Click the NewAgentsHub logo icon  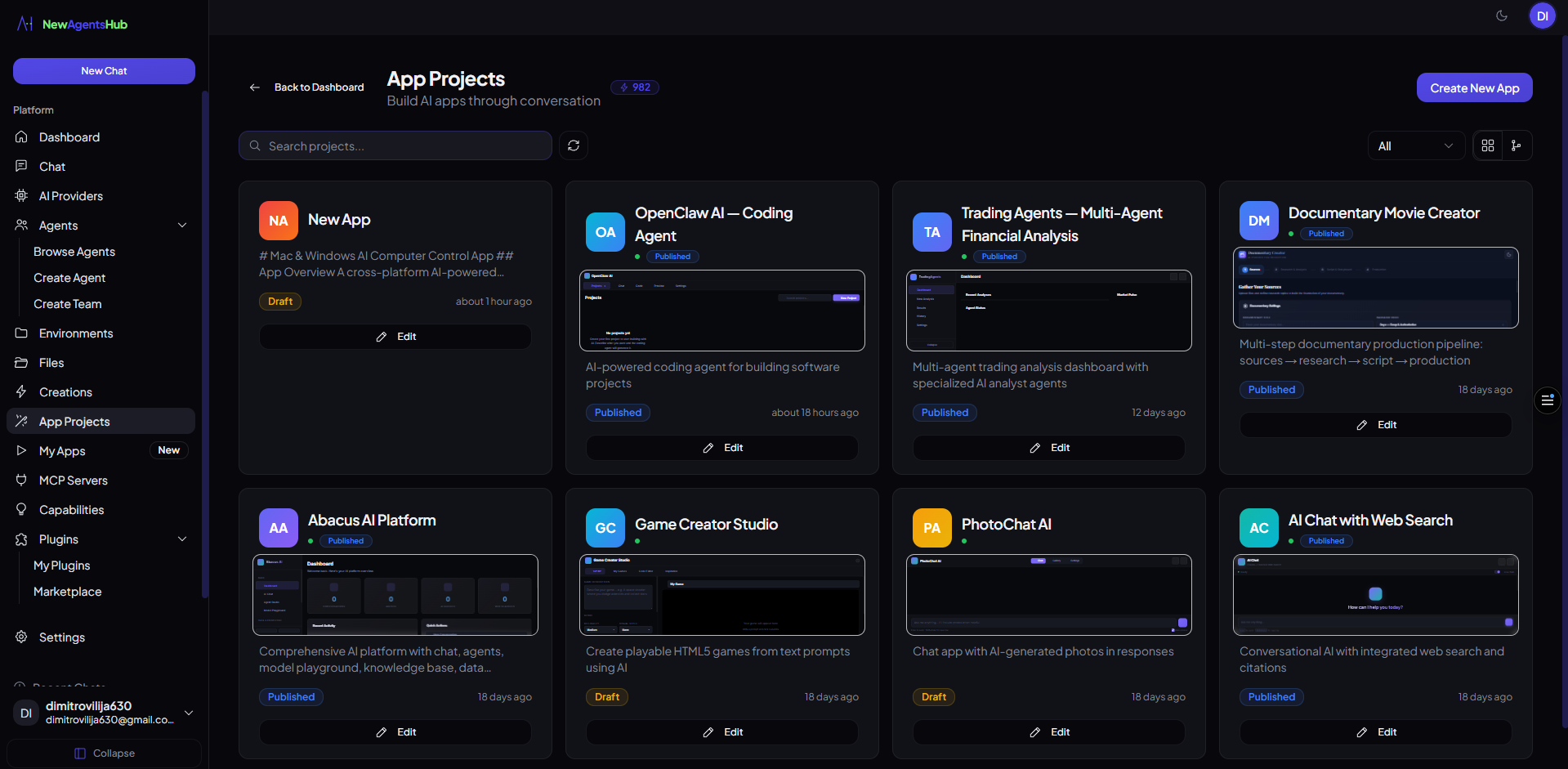[25, 24]
